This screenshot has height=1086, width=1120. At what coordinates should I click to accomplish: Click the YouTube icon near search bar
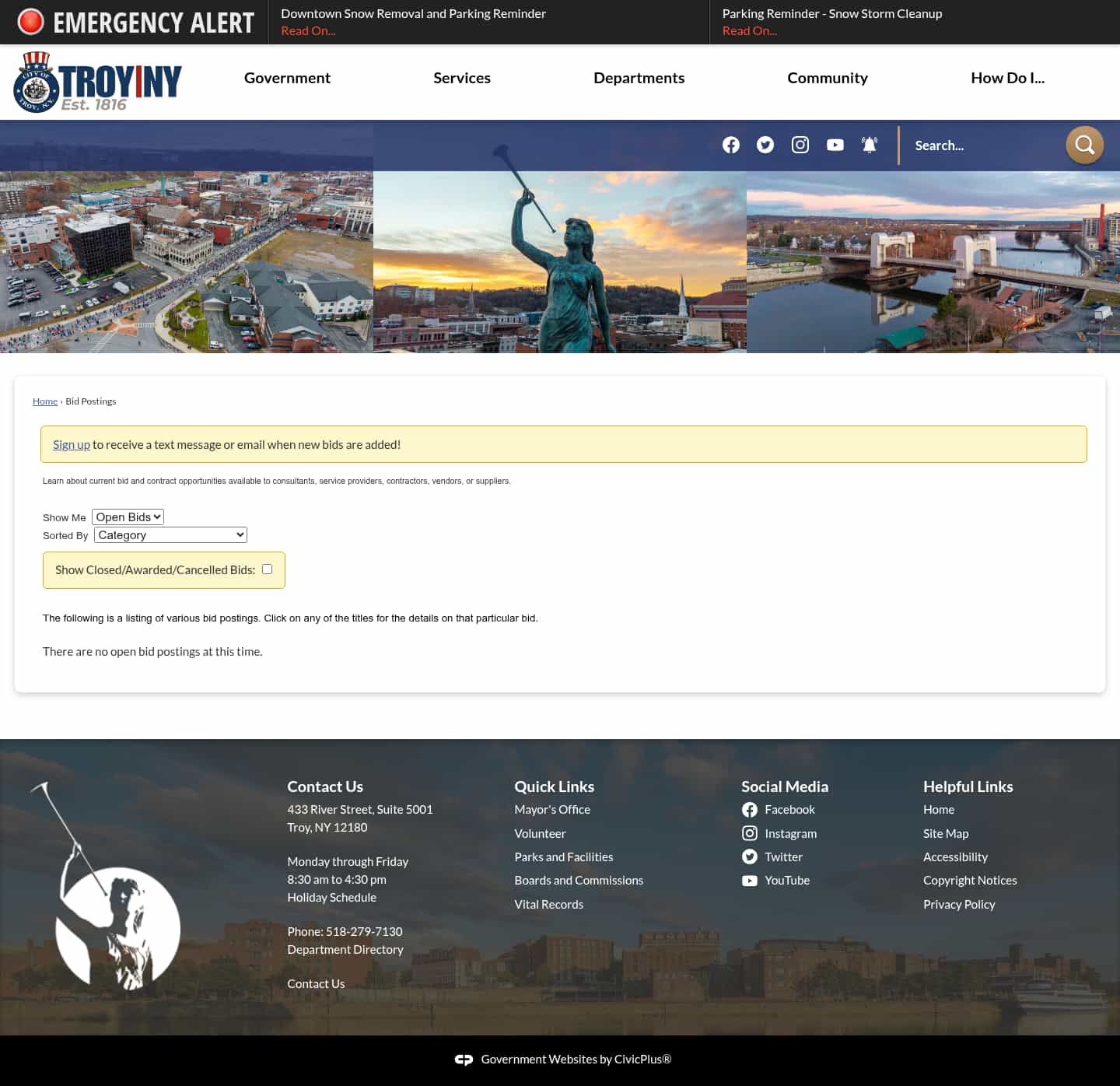(835, 145)
